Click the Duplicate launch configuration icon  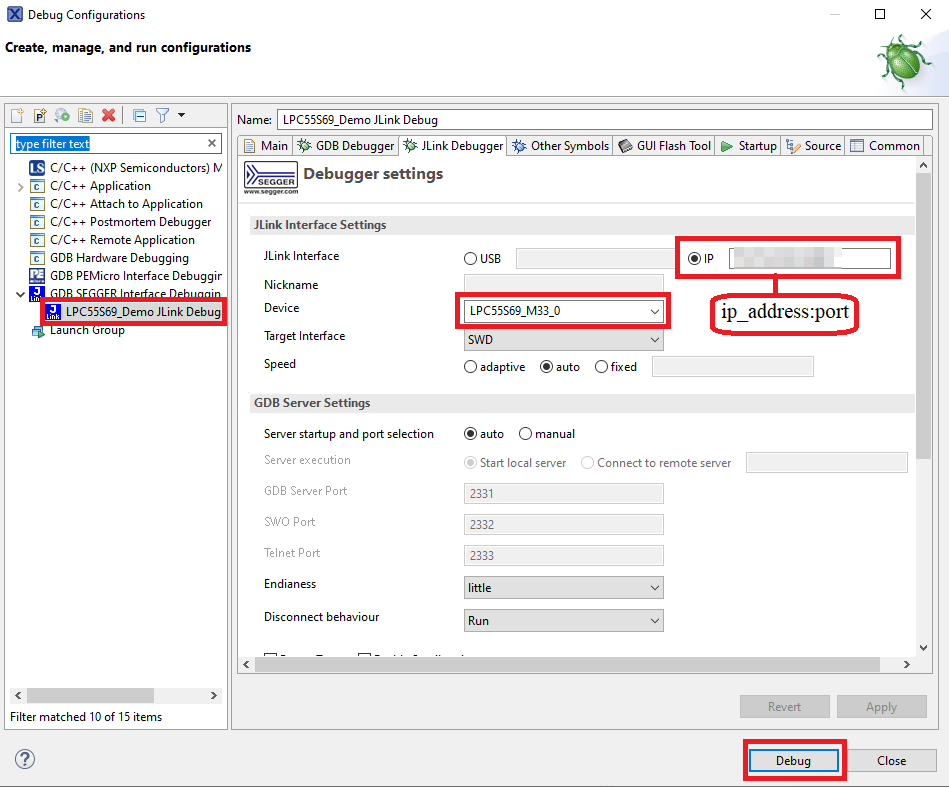[x=85, y=115]
